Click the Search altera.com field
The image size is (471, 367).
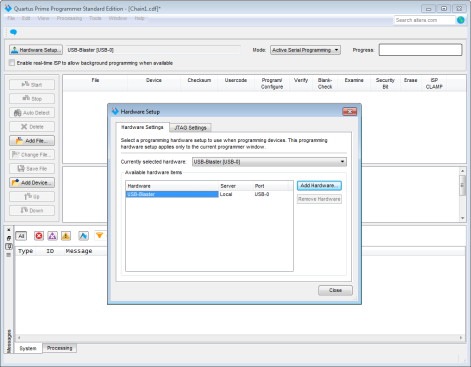[x=424, y=20]
